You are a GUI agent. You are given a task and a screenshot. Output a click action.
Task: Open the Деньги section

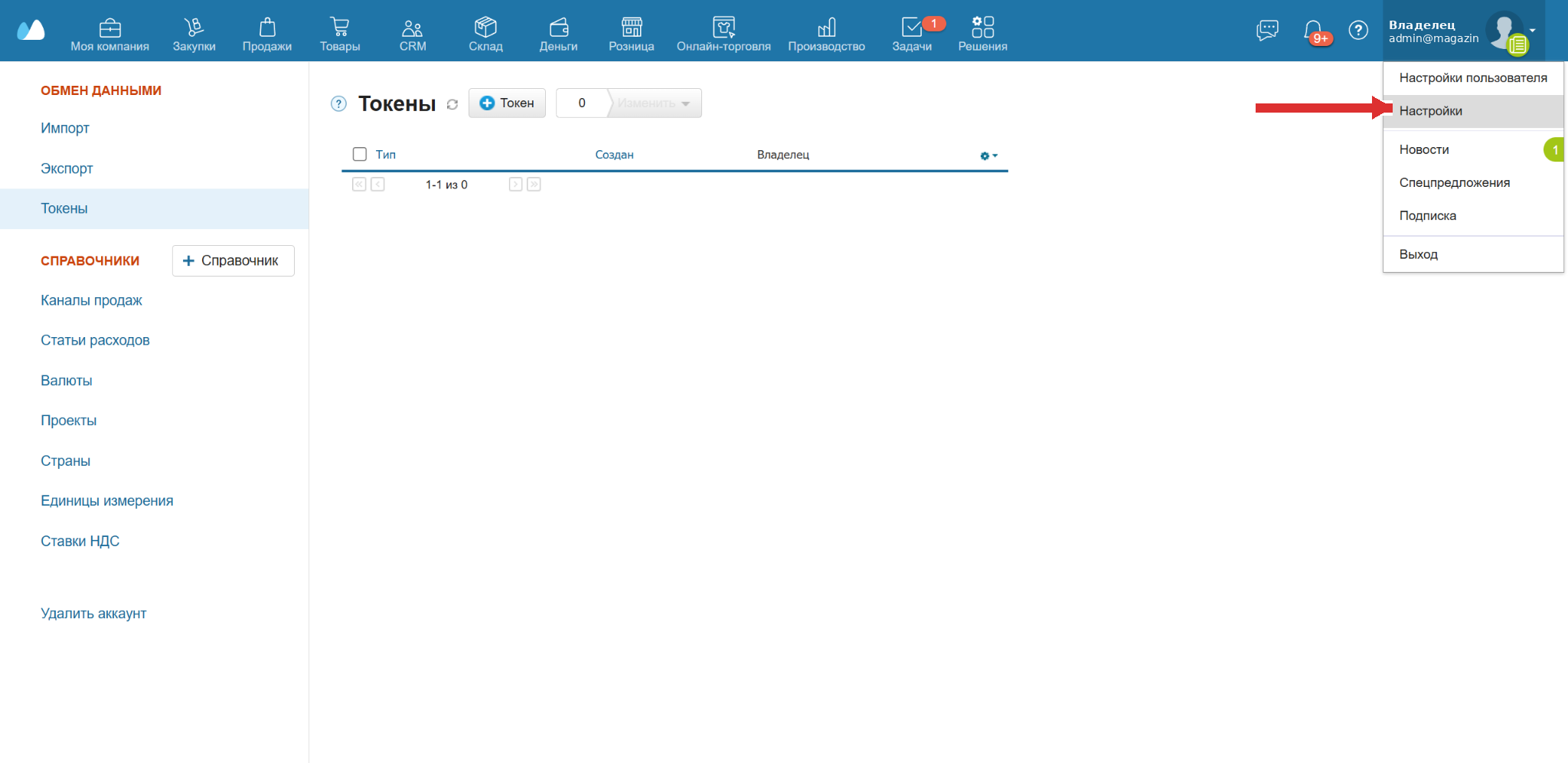559,34
